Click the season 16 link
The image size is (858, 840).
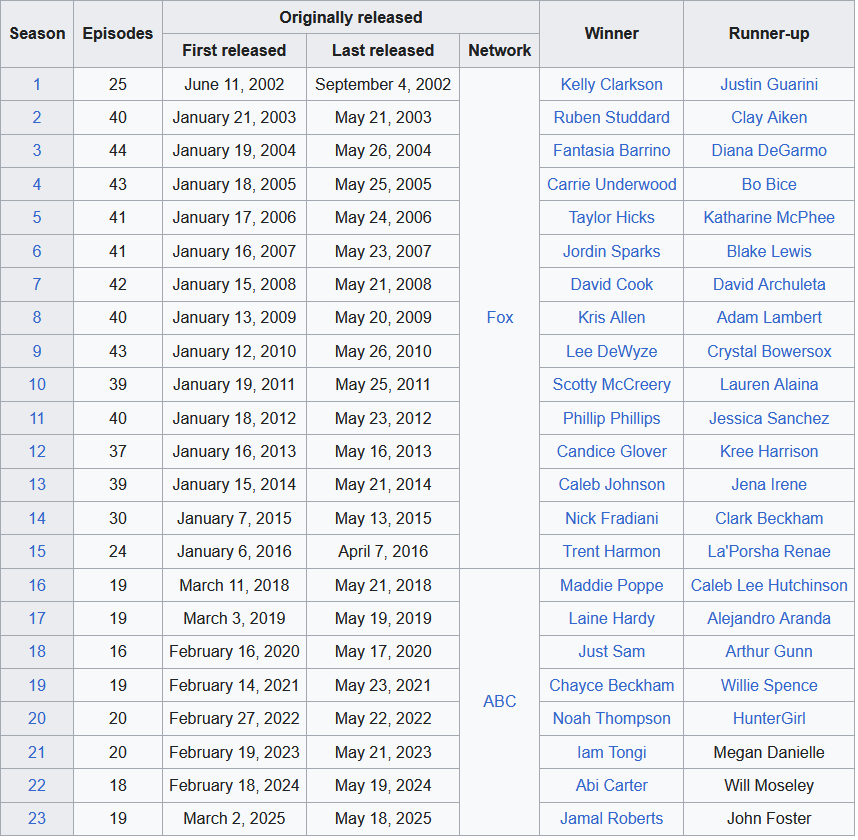pyautogui.click(x=37, y=585)
